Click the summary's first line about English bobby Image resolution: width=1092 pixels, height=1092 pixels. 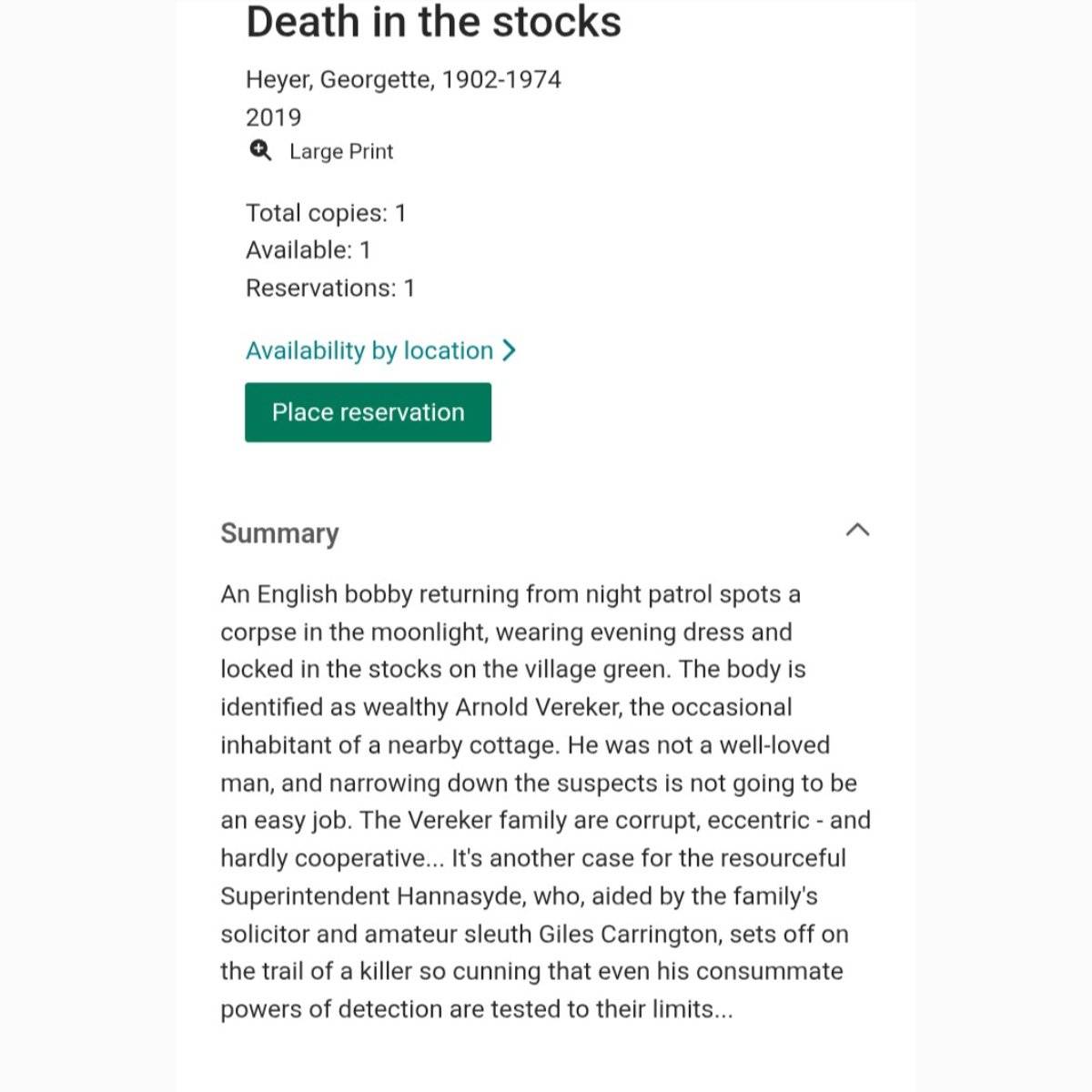coord(510,594)
